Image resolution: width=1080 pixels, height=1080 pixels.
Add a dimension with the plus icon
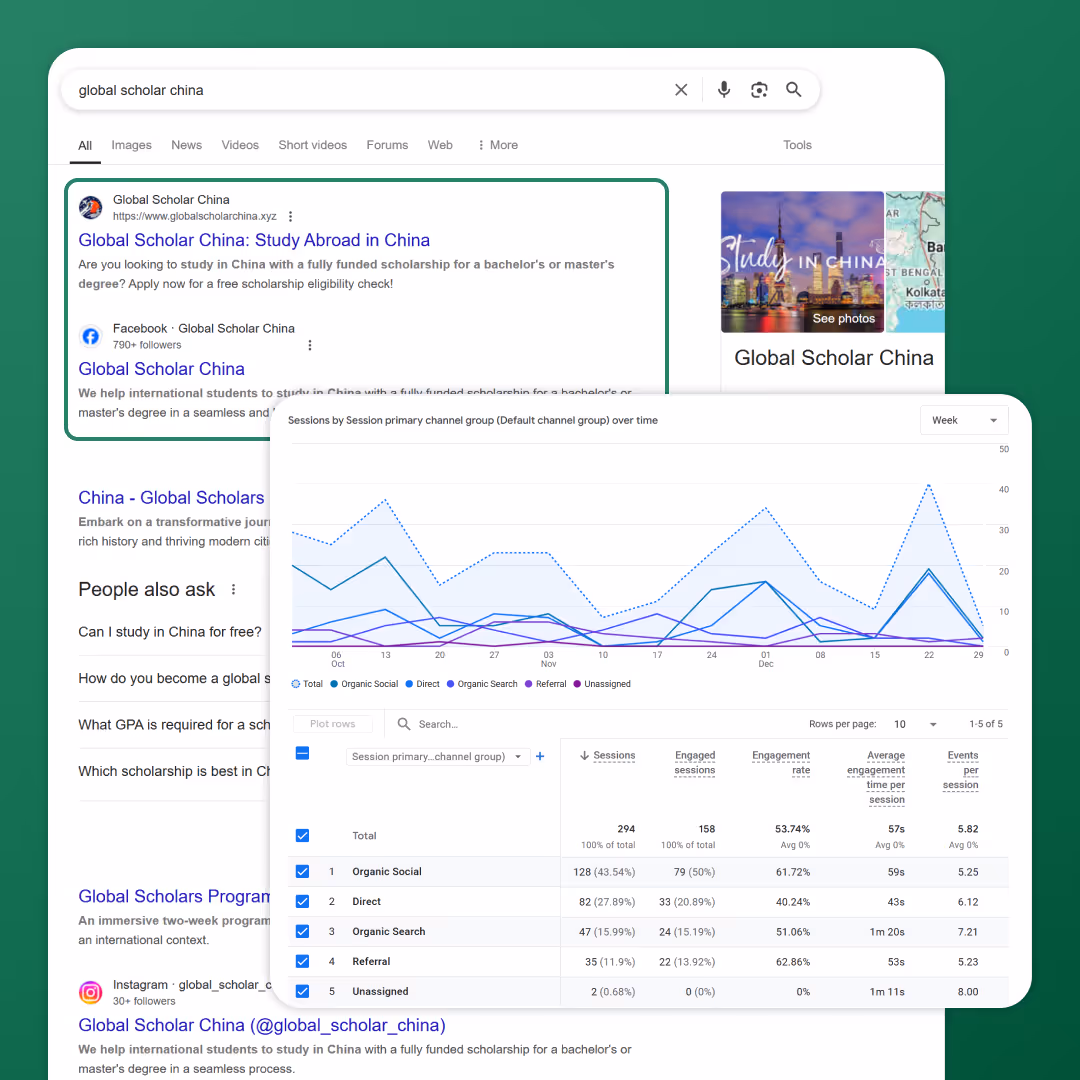(540, 756)
